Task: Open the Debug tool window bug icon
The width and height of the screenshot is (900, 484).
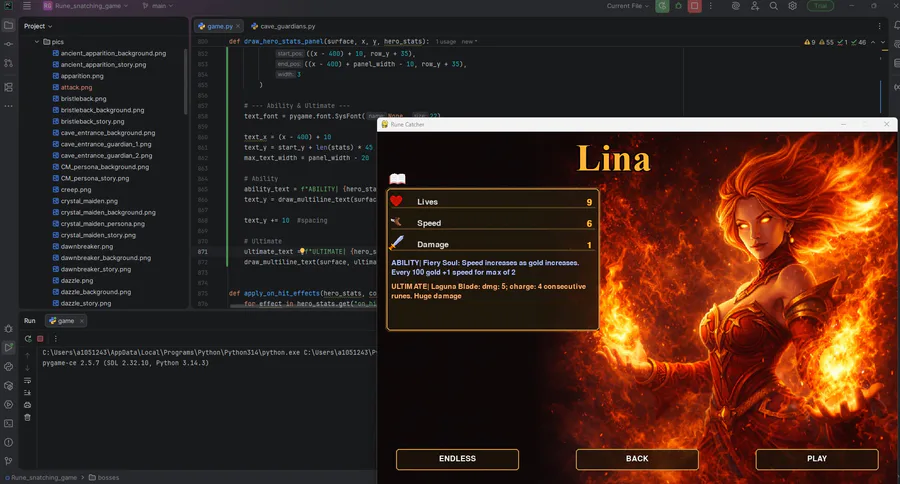Action: pyautogui.click(x=9, y=329)
